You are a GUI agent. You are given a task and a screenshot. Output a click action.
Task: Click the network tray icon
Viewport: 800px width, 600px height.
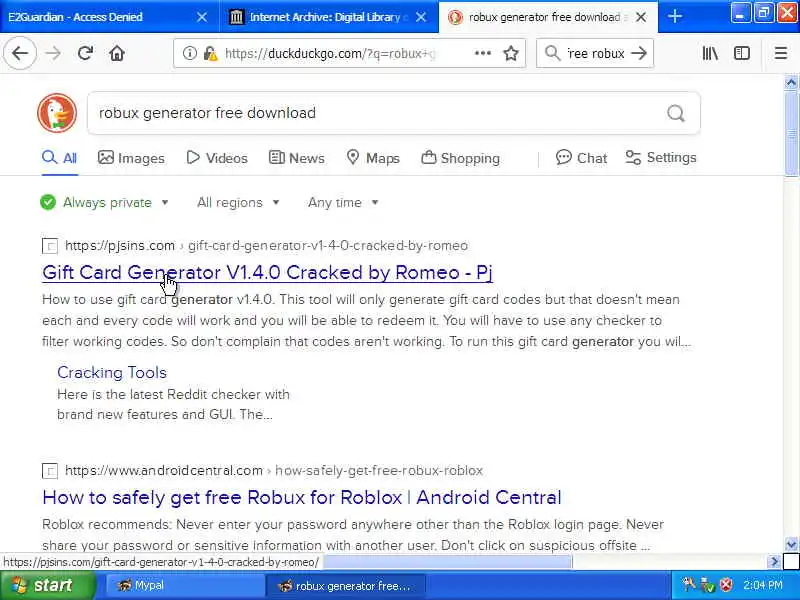[x=708, y=585]
